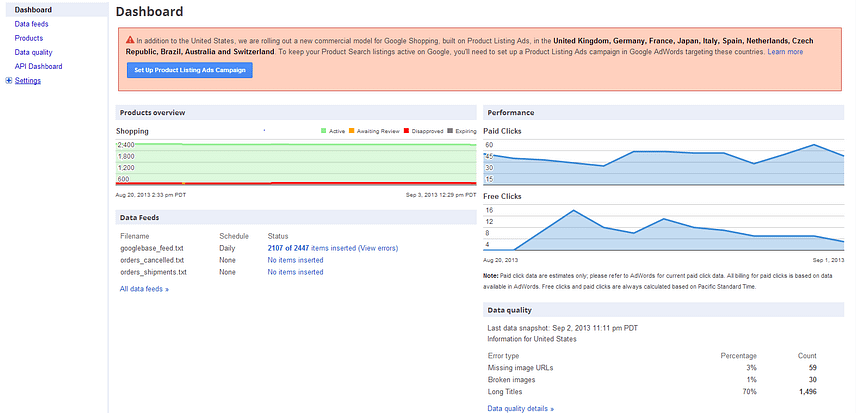The width and height of the screenshot is (856, 413).
Task: Click the orange Awaiting Review legend swatch
Action: point(352,131)
